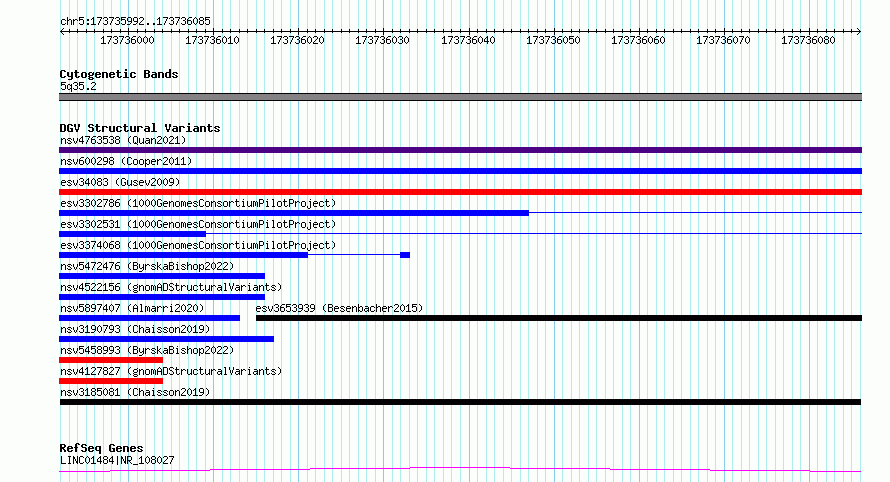The image size is (890, 482).
Task: Click the purple nsv4763538 variant bar
Action: [x=460, y=150]
